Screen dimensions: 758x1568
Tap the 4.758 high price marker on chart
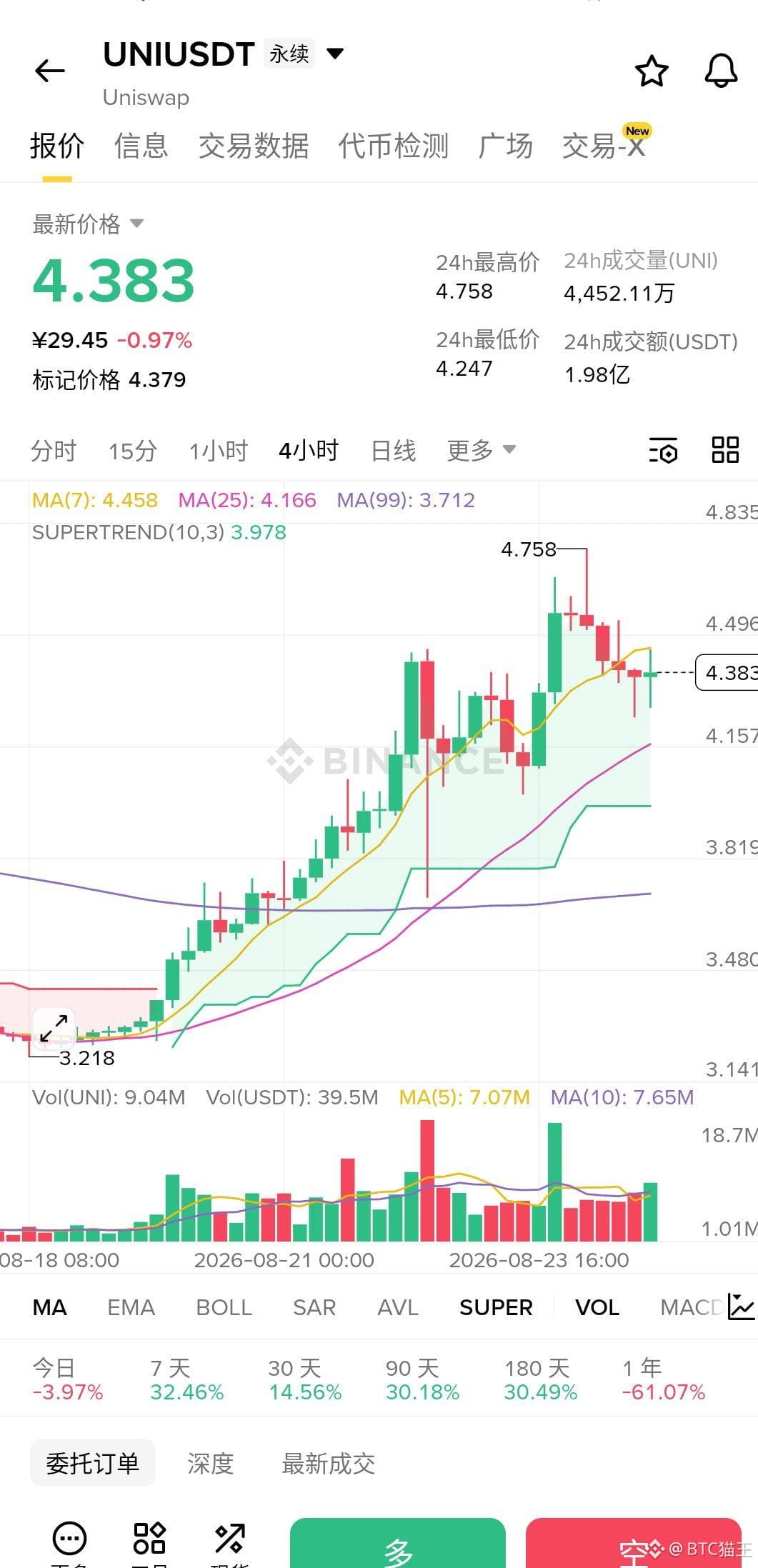point(529,549)
